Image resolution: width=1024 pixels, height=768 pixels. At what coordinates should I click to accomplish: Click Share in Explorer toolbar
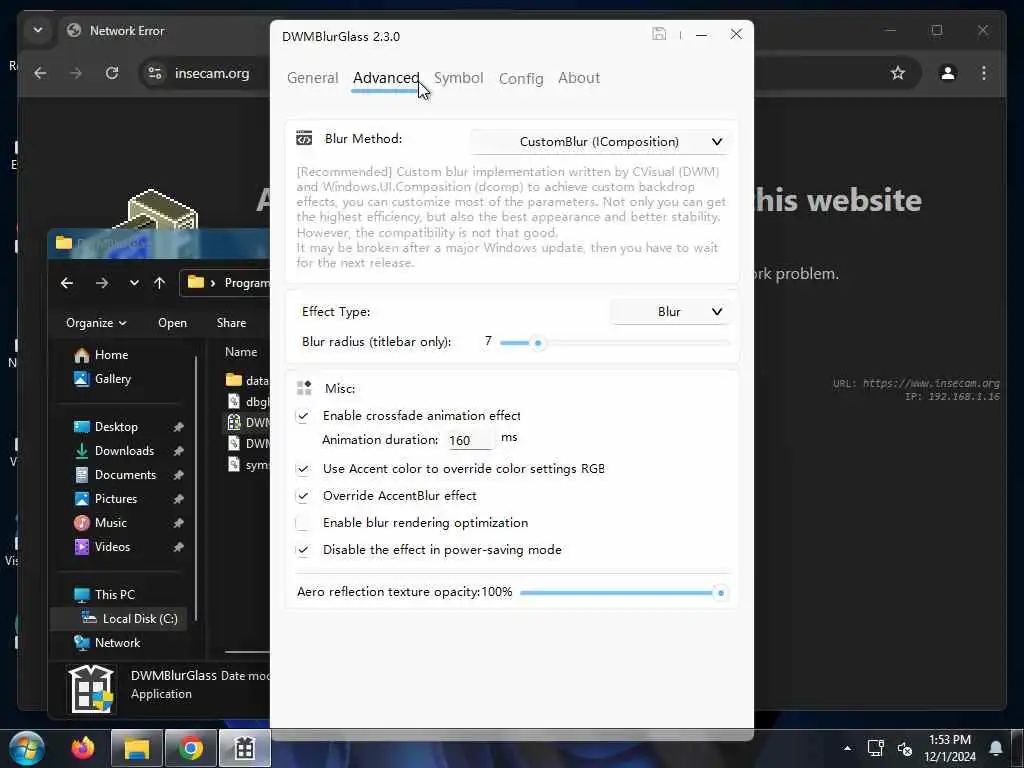[x=231, y=323]
